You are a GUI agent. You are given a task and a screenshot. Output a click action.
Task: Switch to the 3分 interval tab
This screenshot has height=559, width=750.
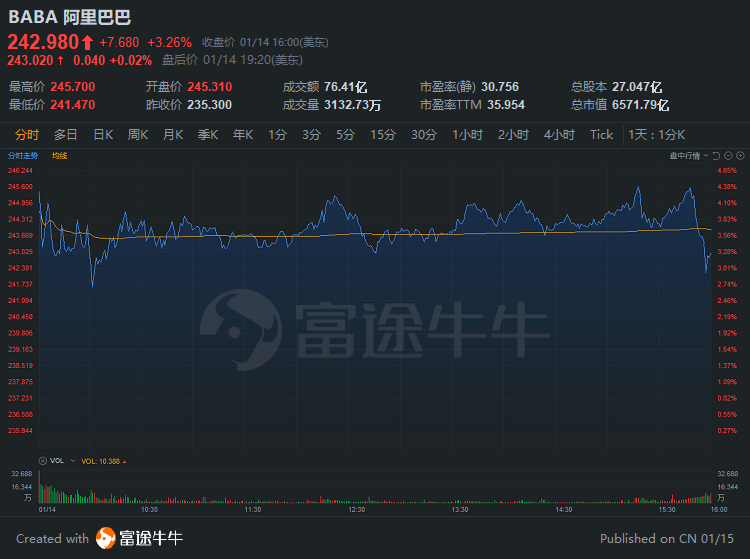(311, 135)
